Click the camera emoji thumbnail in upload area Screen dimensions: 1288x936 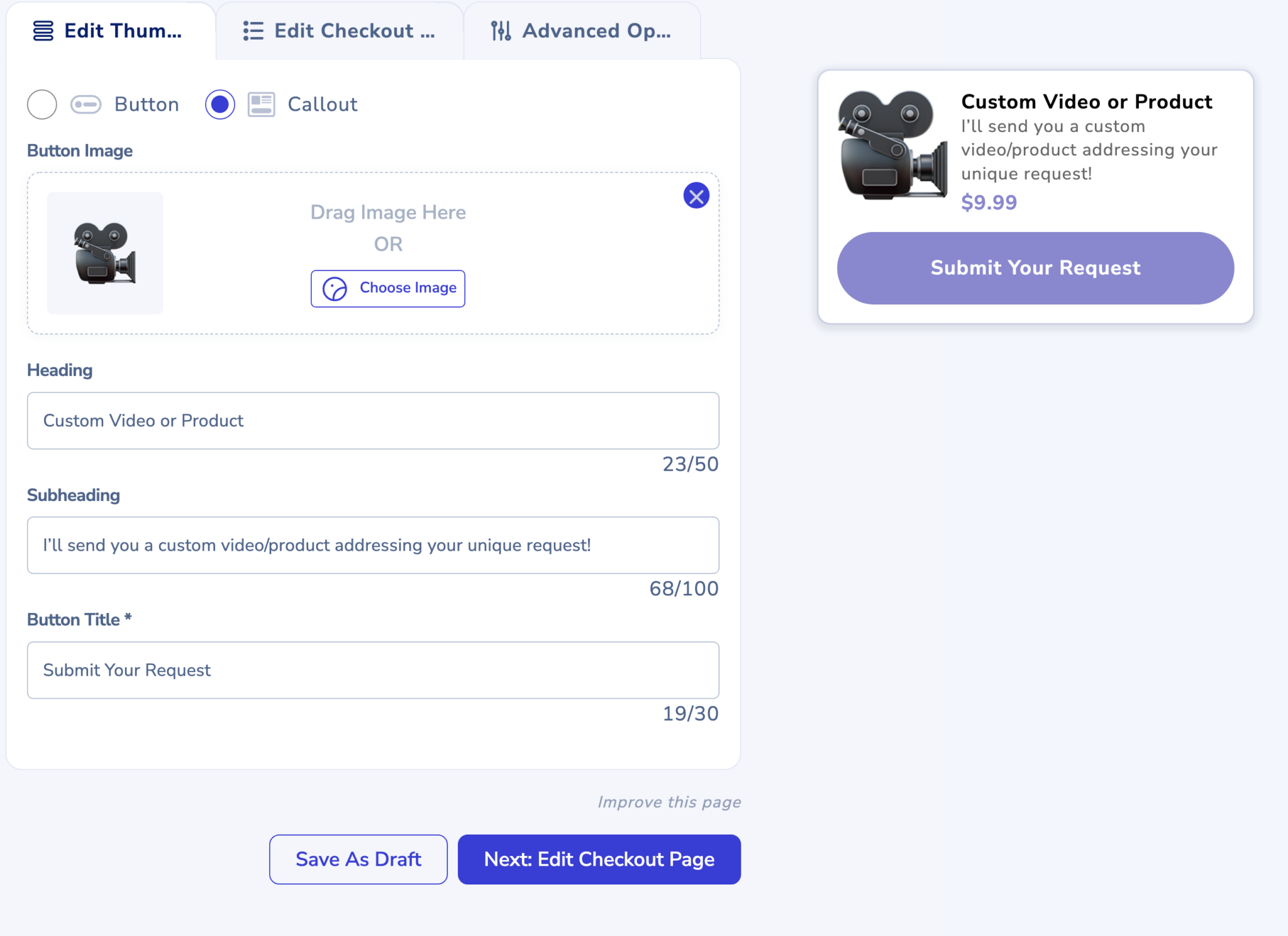(x=104, y=252)
